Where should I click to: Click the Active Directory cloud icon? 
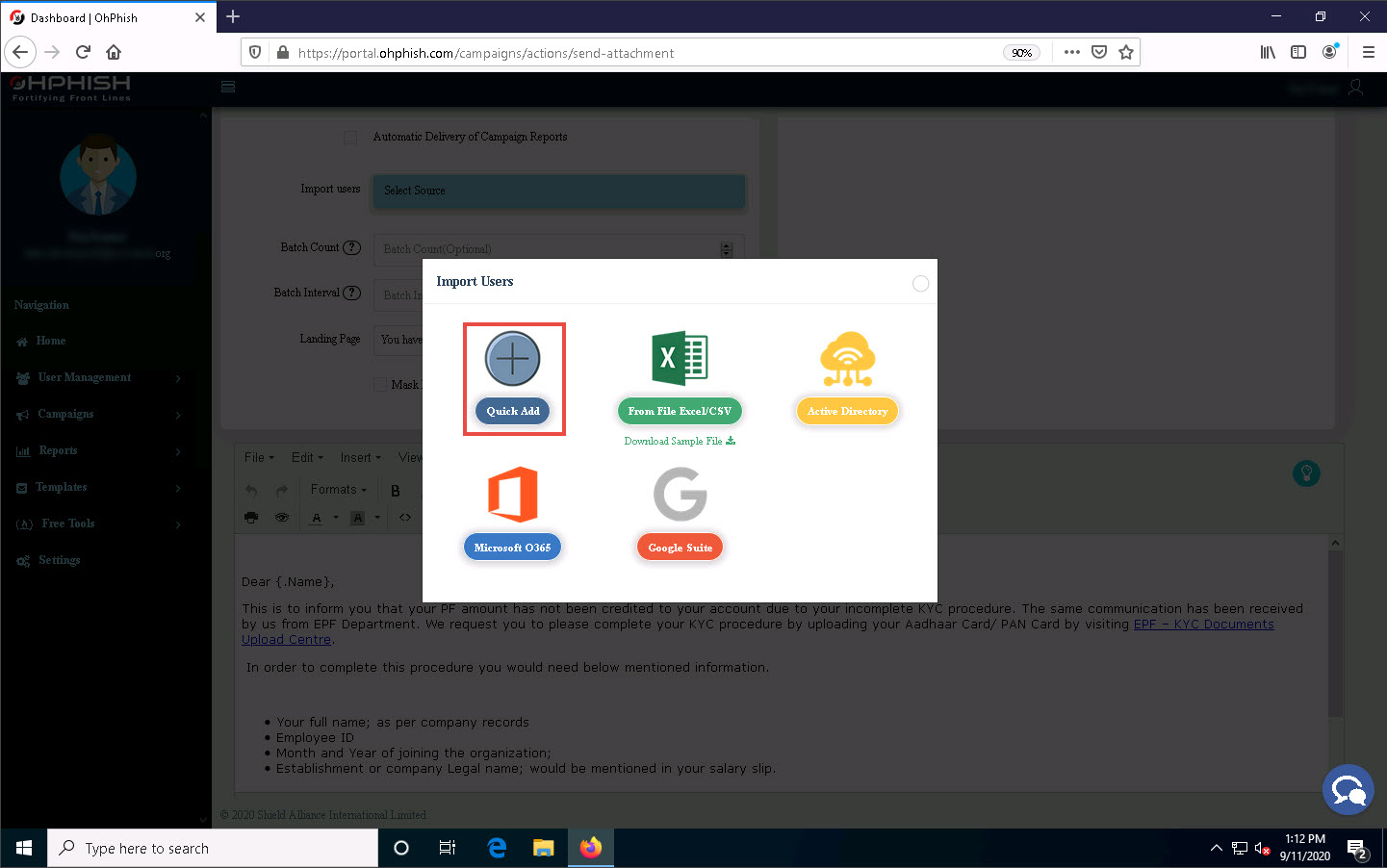pyautogui.click(x=847, y=359)
